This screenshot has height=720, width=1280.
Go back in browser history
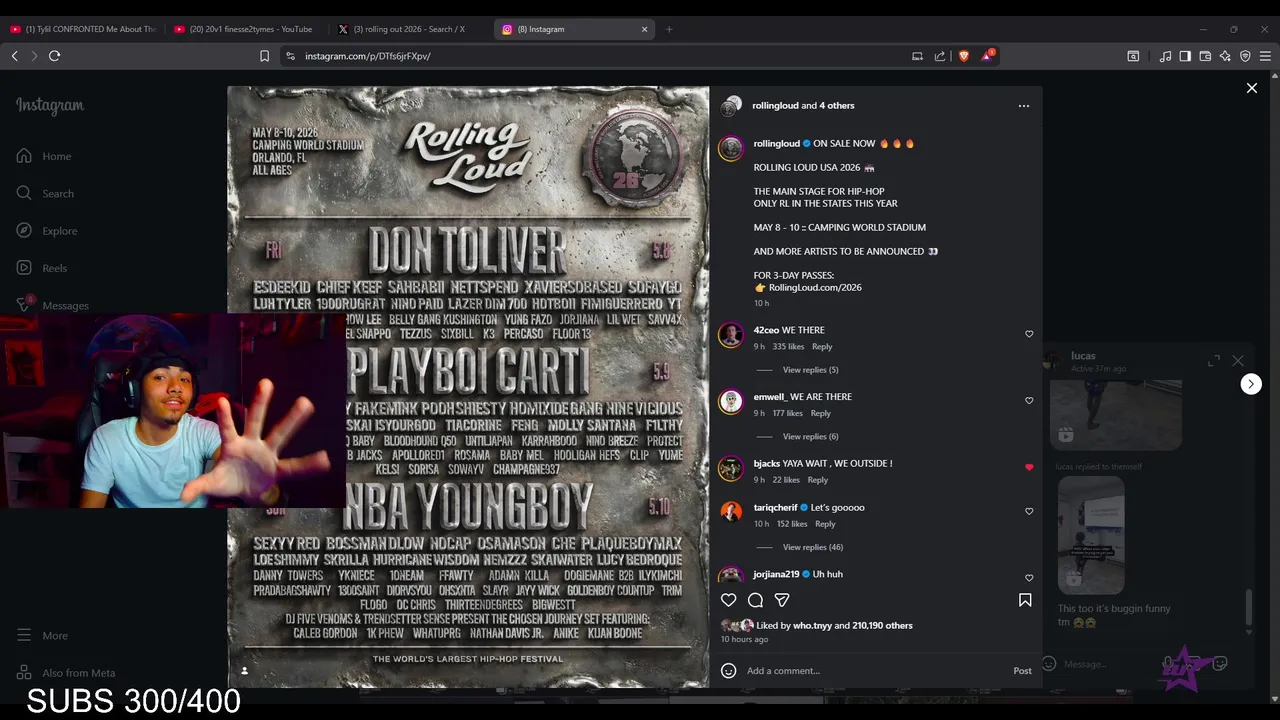coord(14,56)
